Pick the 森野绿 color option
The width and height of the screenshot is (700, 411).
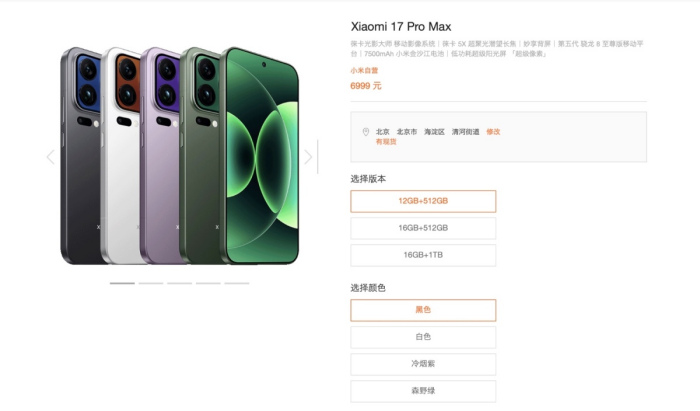[x=423, y=391]
